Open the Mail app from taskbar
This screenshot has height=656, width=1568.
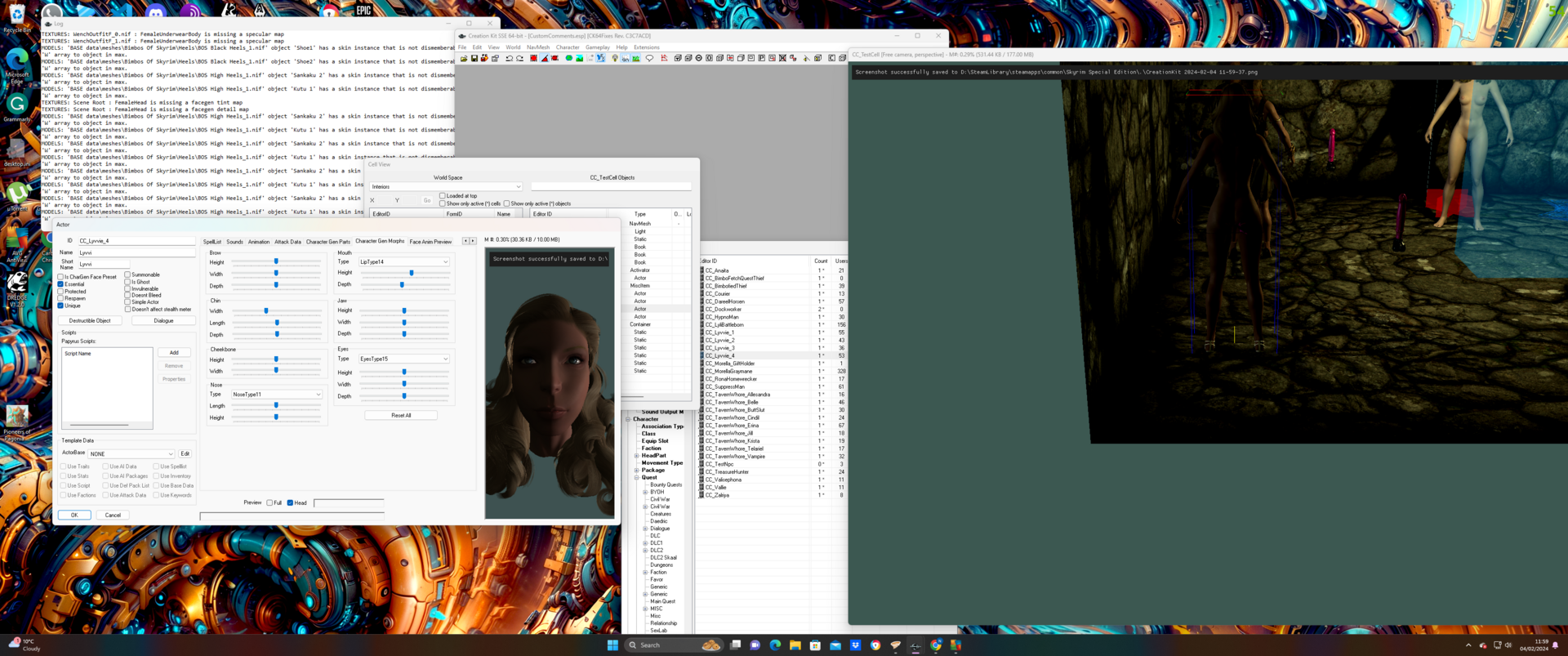coord(835,645)
